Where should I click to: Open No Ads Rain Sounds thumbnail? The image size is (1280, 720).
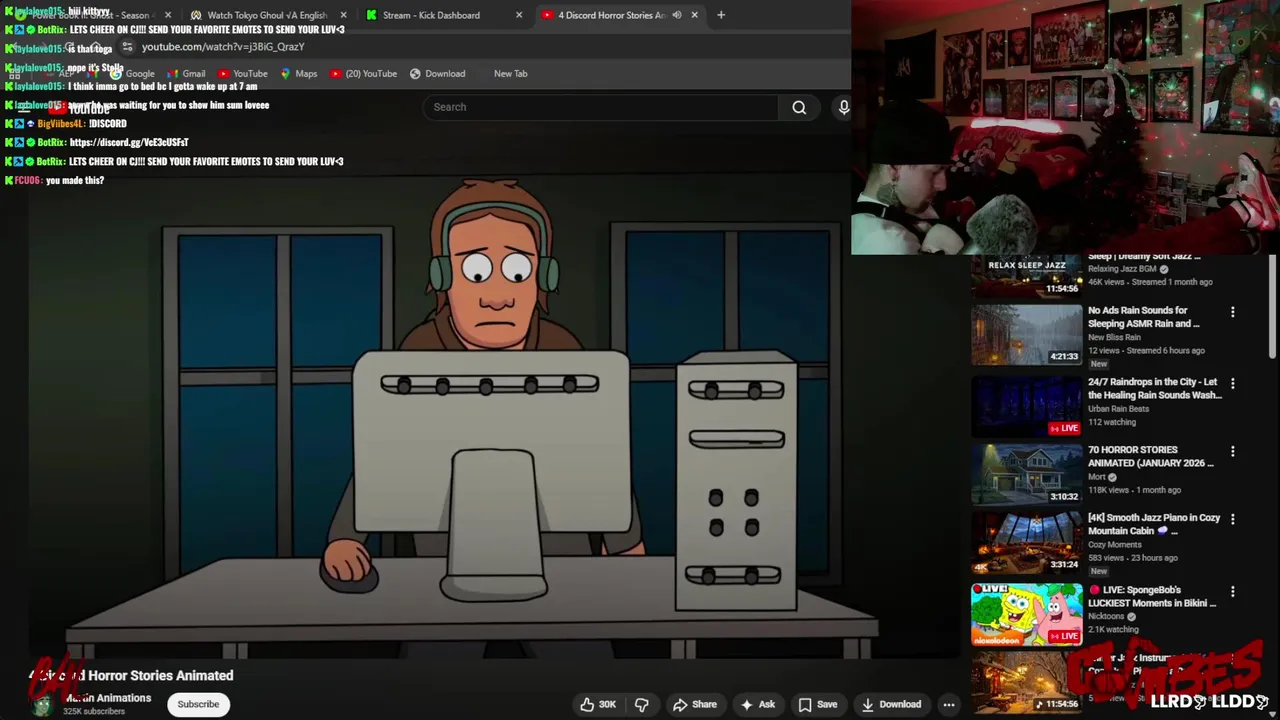[x=1026, y=334]
